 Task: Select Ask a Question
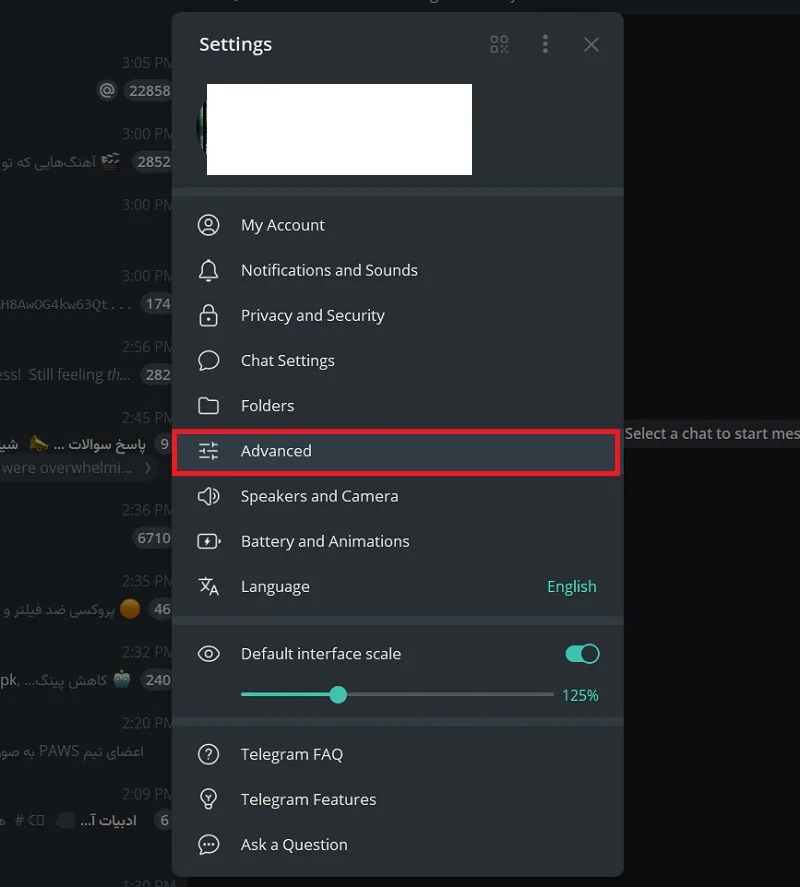[398, 845]
